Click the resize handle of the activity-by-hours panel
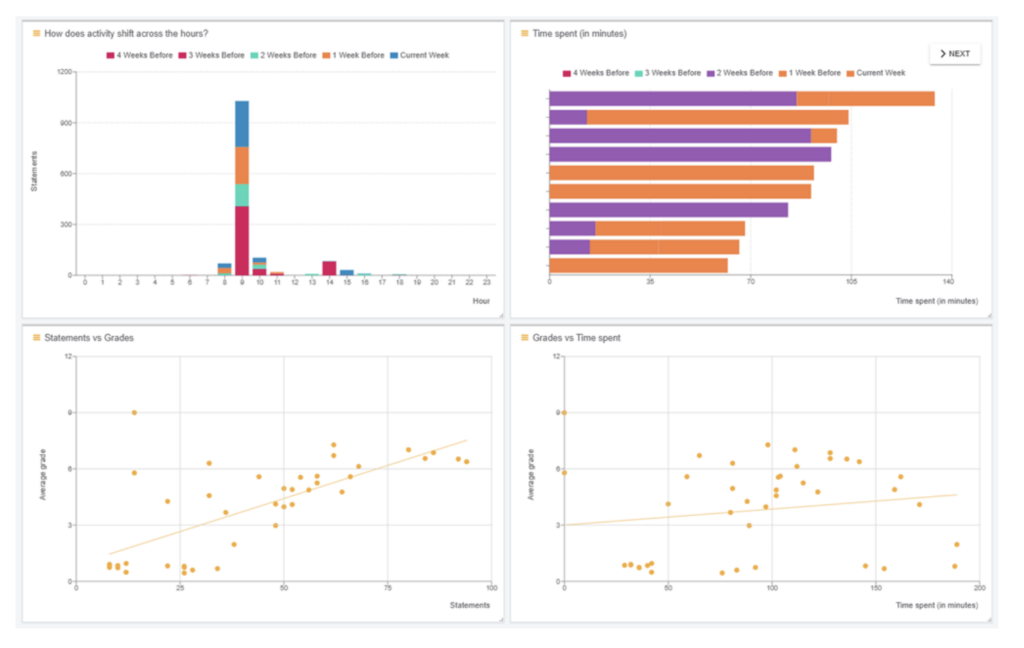This screenshot has width=1024, height=648. pyautogui.click(x=499, y=314)
